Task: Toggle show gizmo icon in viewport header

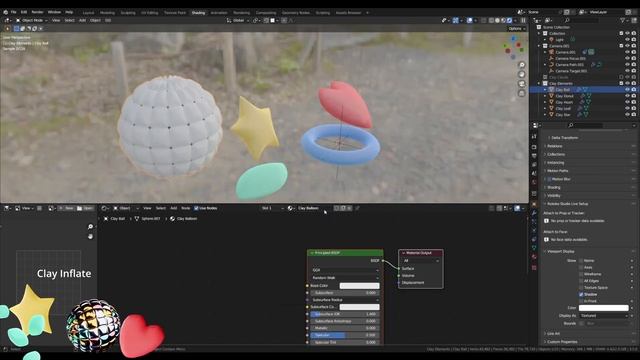Action: (x=455, y=20)
